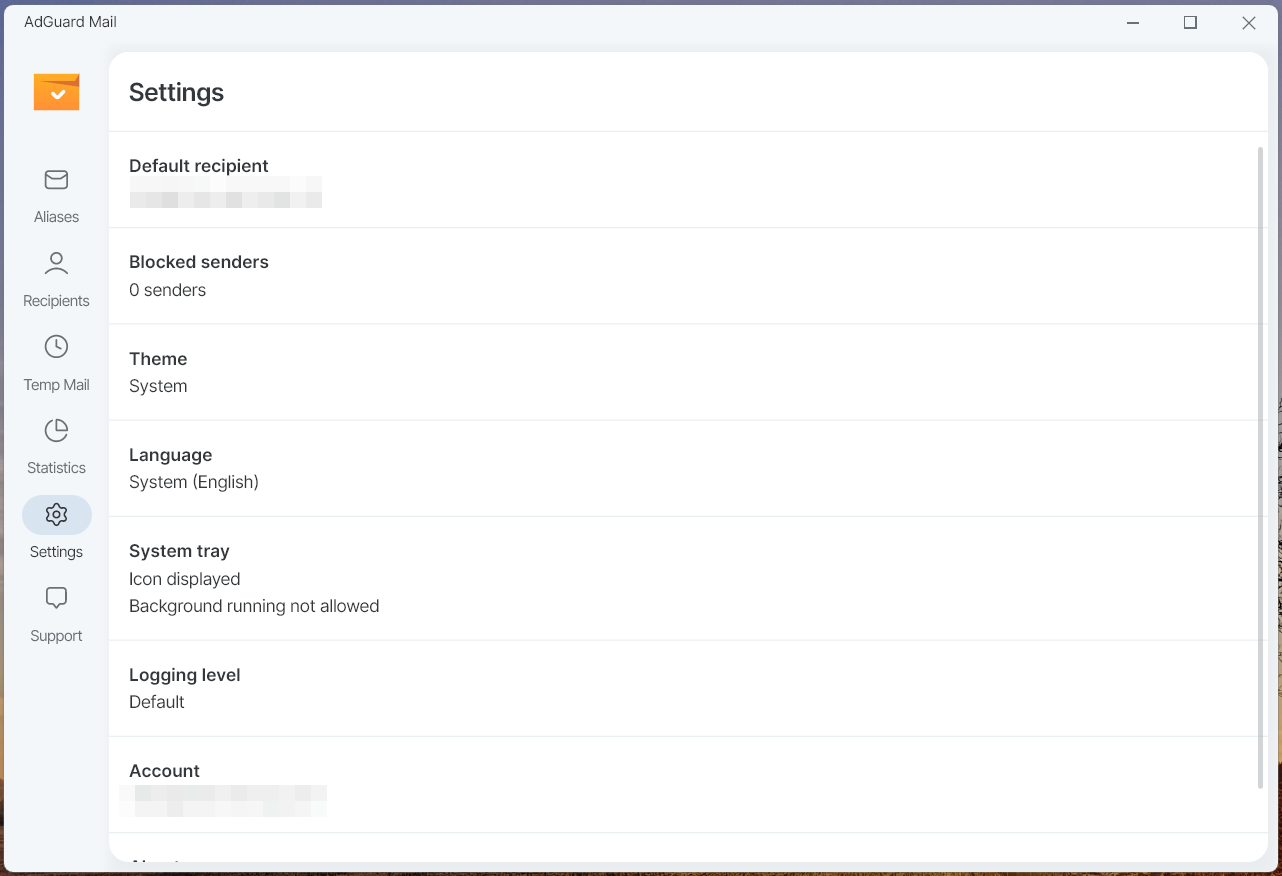The image size is (1282, 876).
Task: View Statistics pie chart icon
Action: (x=56, y=431)
